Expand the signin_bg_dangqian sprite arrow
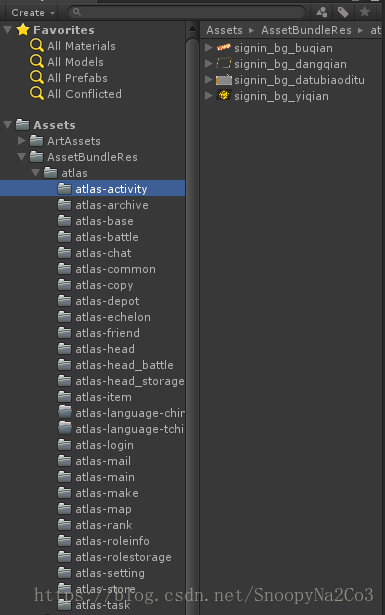 tap(209, 64)
